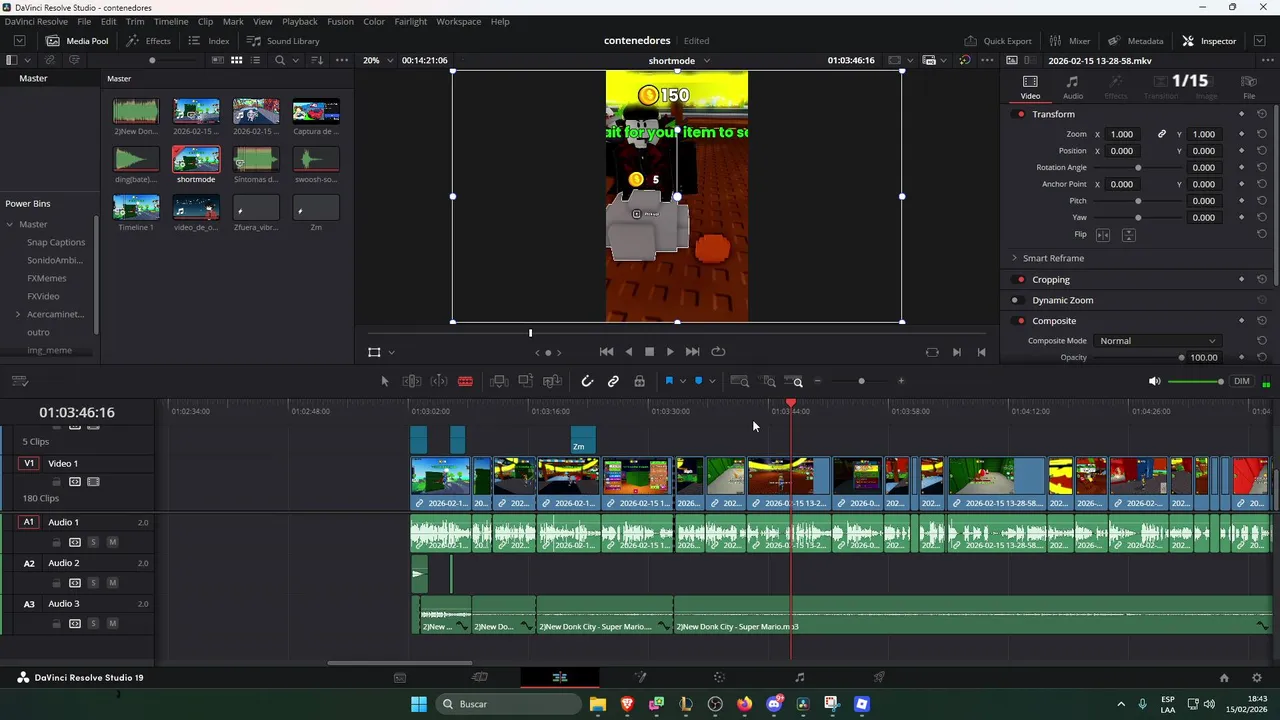Switch to the File inspector tab
1280x720 pixels.
pos(1249,87)
